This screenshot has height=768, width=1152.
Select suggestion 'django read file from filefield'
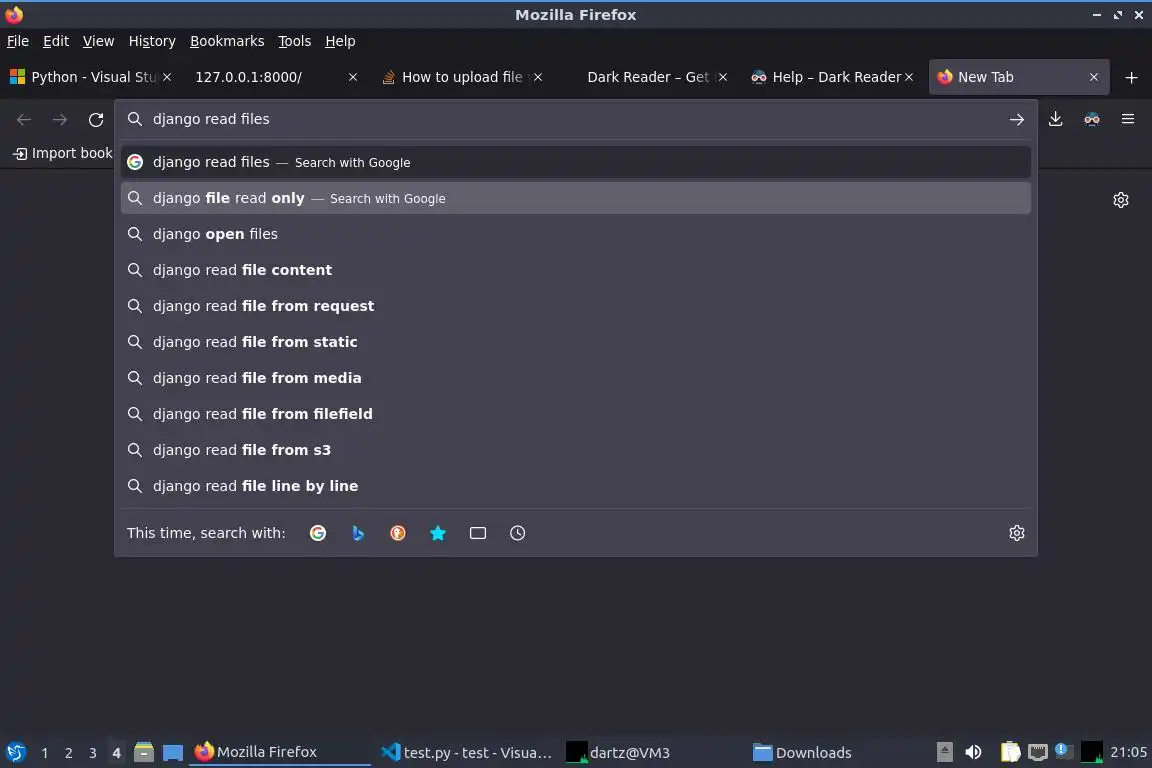coord(575,414)
